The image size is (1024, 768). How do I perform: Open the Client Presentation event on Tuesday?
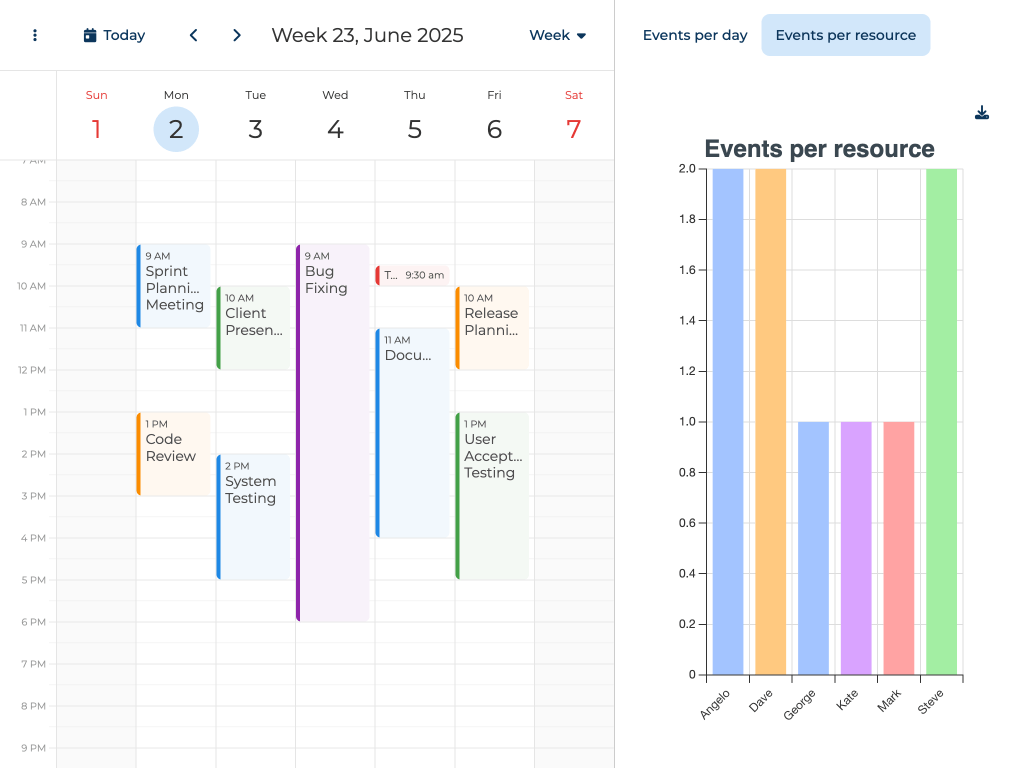click(253, 327)
